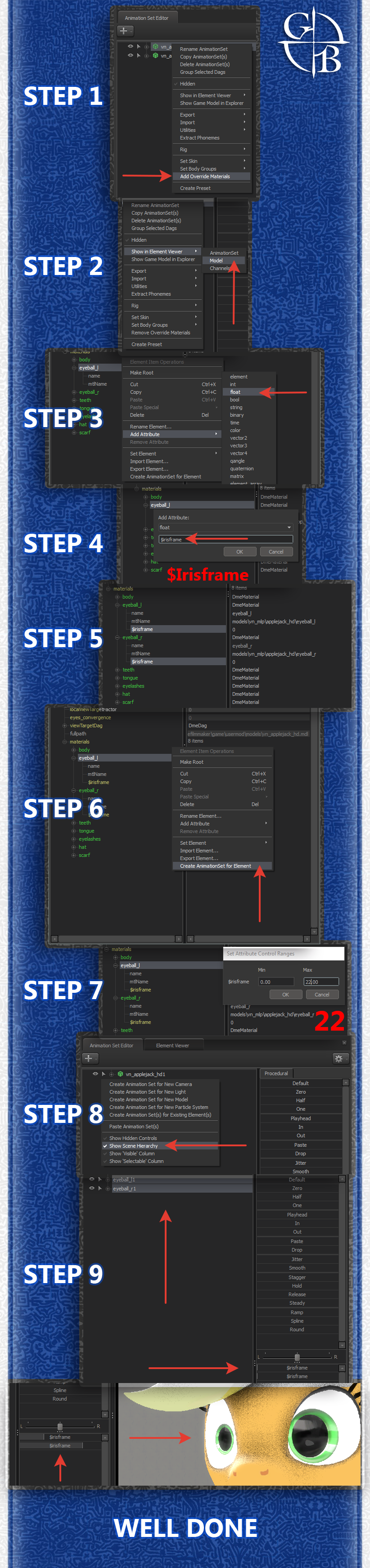Click the selection arrow icon on the top vn_a row
The width and height of the screenshot is (370, 1568).
[139, 46]
